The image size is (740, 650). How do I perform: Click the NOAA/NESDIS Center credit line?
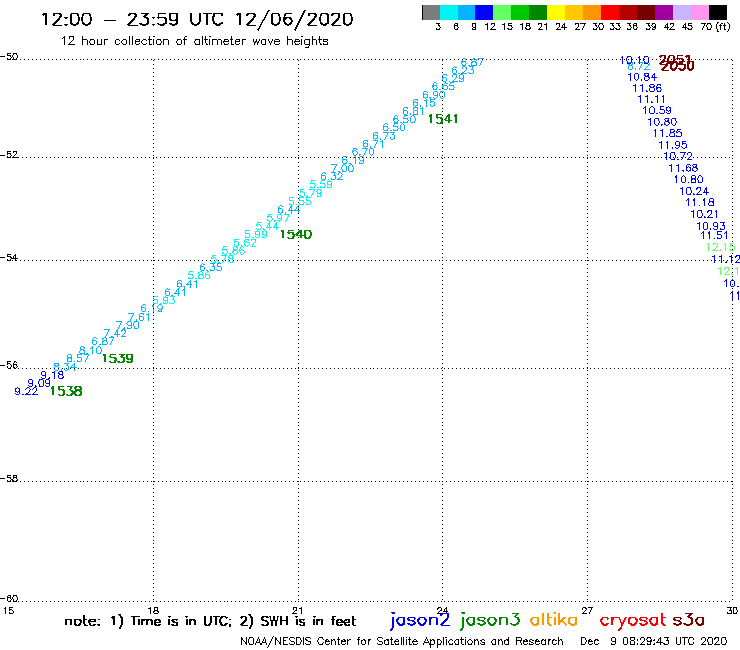[x=402, y=641]
